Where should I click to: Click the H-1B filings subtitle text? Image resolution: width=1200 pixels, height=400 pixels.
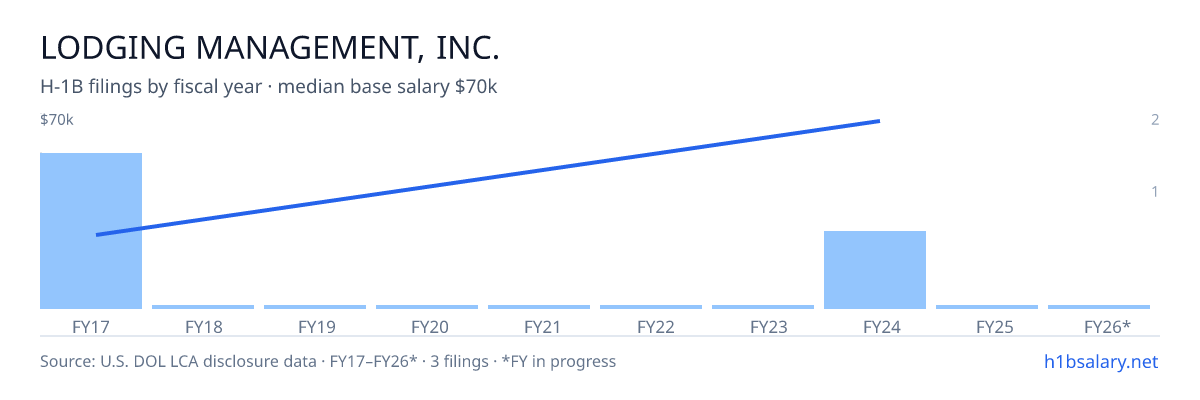tap(269, 87)
